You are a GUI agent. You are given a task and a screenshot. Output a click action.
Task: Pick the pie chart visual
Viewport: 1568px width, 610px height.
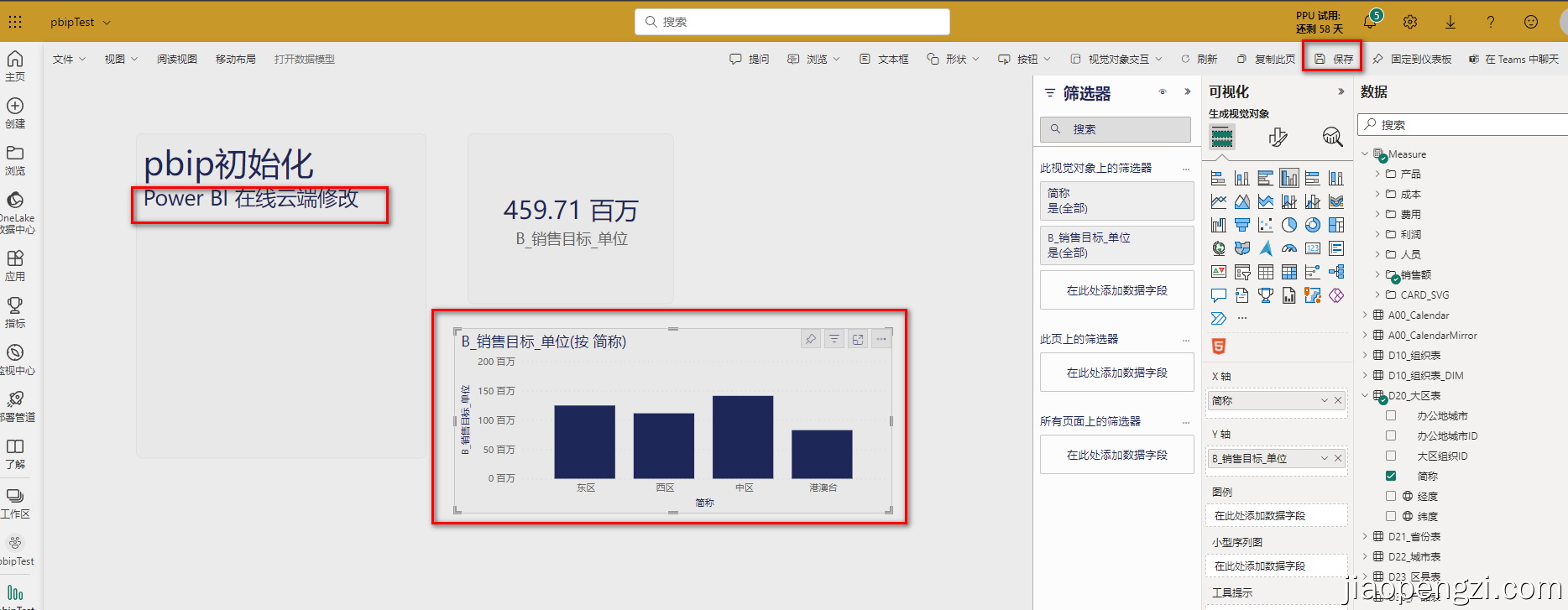pyautogui.click(x=1289, y=225)
